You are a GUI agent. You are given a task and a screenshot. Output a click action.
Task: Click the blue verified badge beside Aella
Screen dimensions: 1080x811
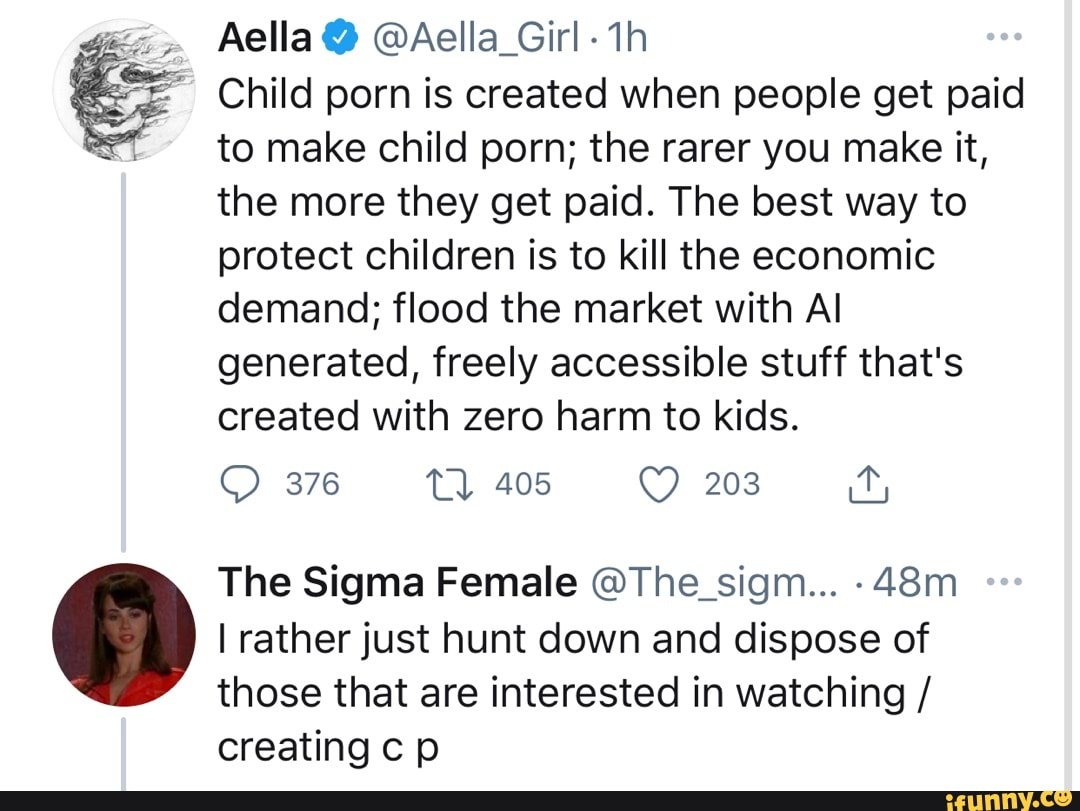tap(340, 40)
